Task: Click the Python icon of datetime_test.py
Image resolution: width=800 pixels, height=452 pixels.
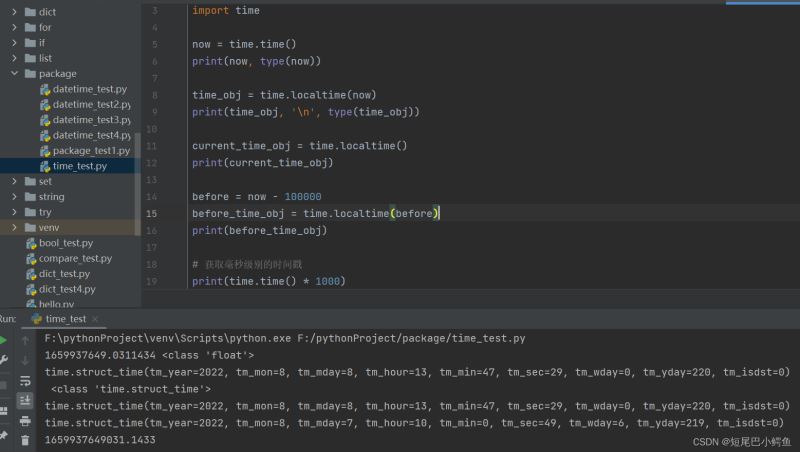Action: pos(45,89)
